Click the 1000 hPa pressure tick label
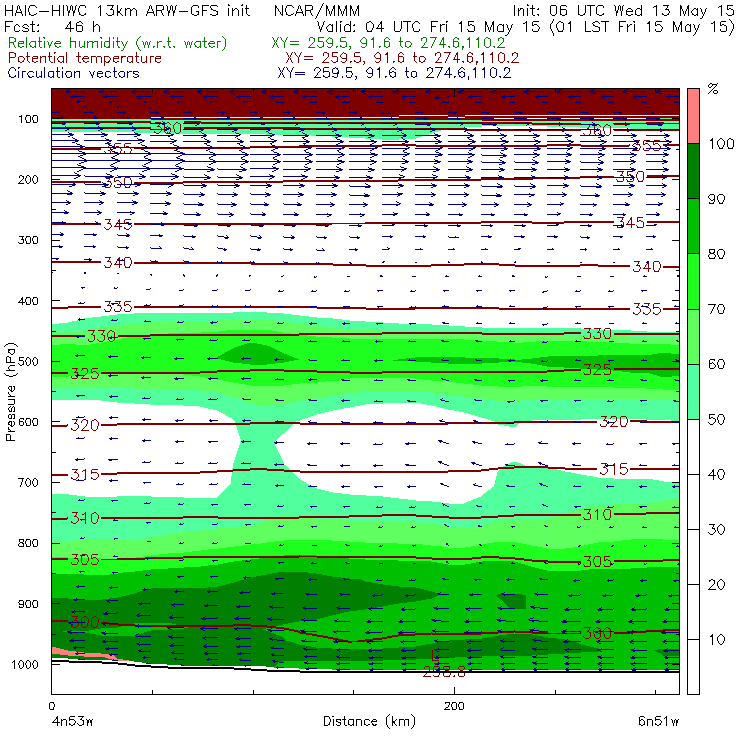This screenshot has height=740, width=740. [x=25, y=664]
